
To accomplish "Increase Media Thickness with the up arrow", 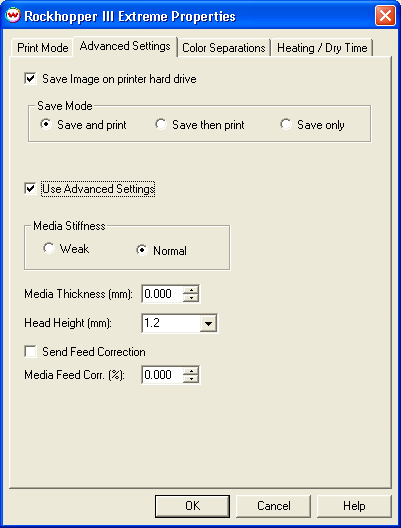I will [191, 290].
